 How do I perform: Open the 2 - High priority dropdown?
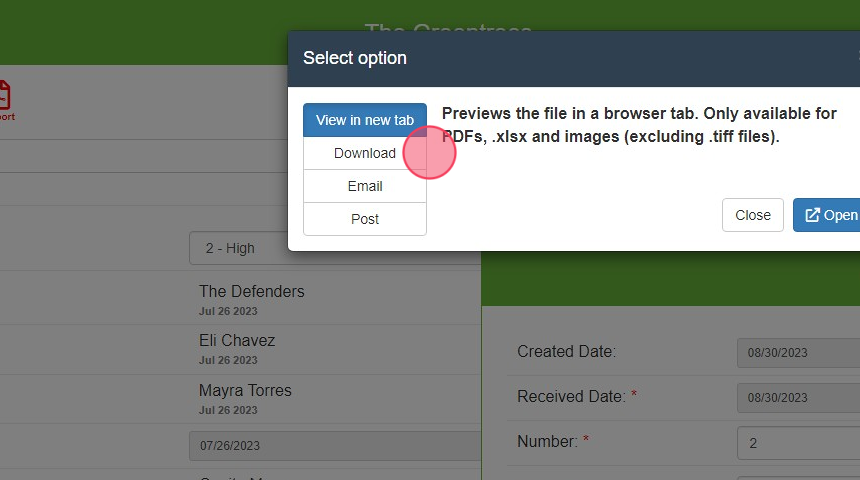335,248
